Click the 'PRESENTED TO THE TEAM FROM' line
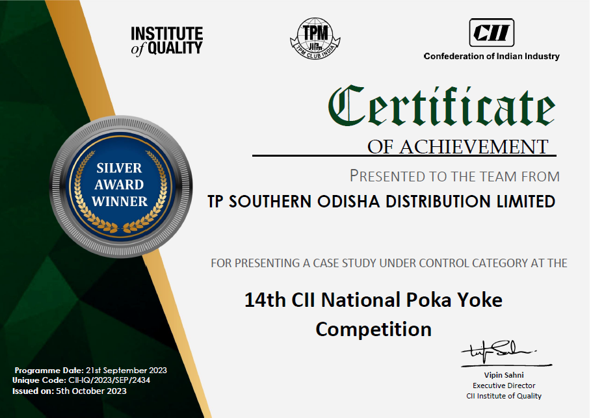This screenshot has height=418, width=591. [x=455, y=176]
